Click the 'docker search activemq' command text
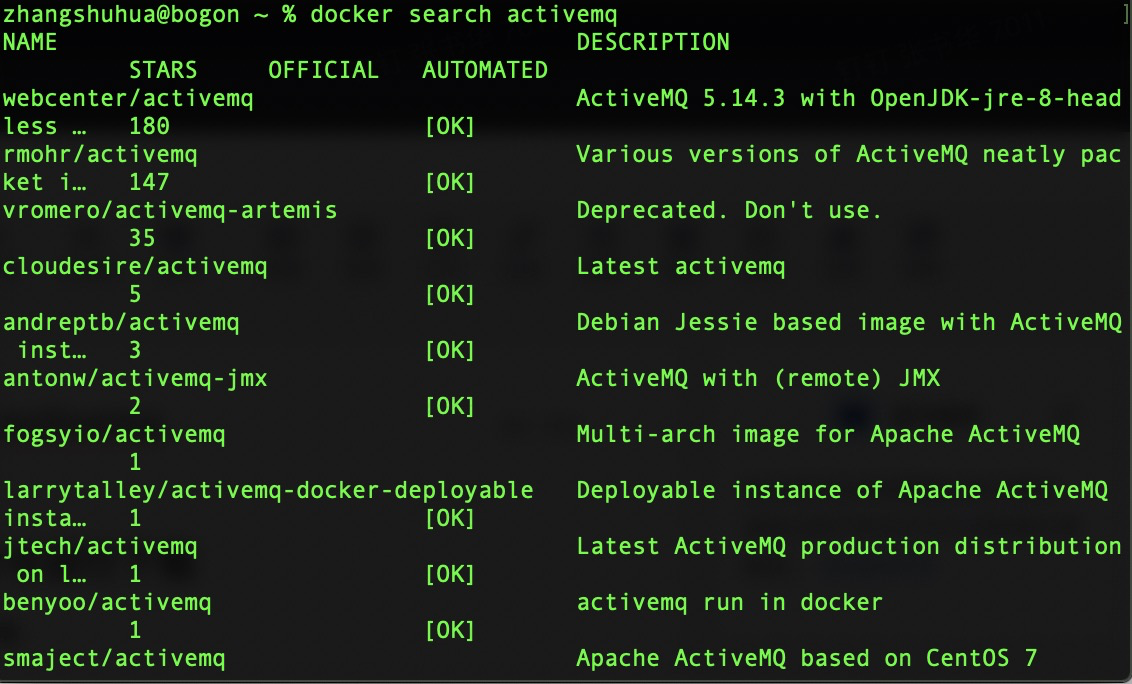This screenshot has height=684, width=1132. [463, 14]
